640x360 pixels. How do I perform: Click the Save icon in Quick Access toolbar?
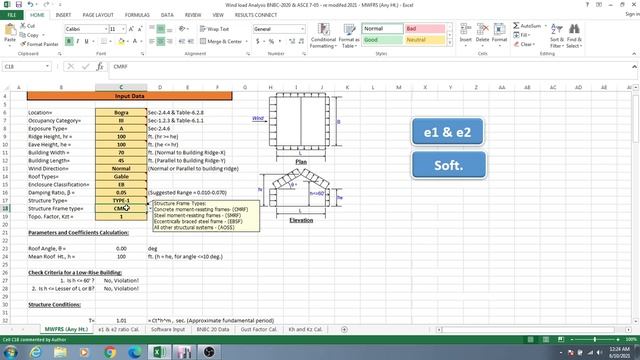tap(18, 4)
